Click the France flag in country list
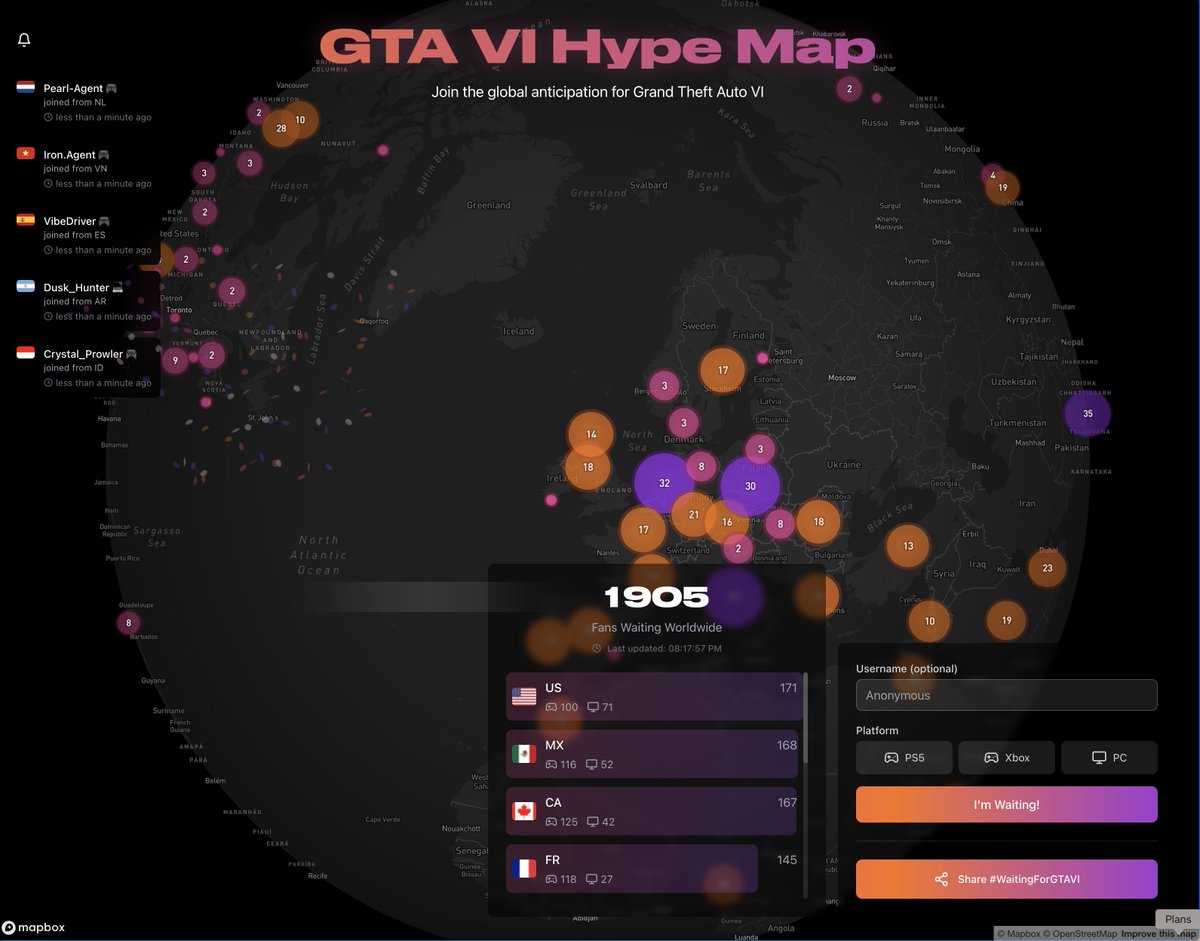The height and width of the screenshot is (941, 1200). pos(524,869)
